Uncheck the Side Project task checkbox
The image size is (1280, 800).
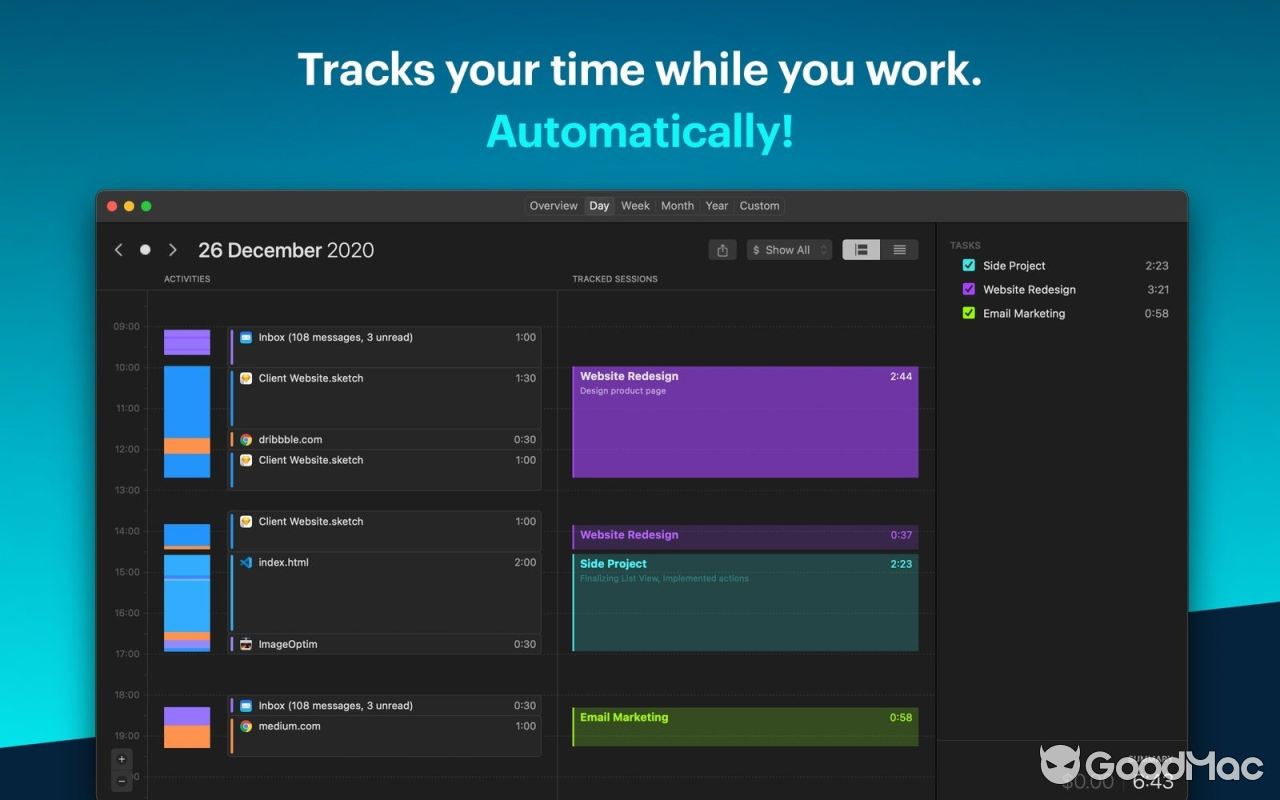(968, 265)
